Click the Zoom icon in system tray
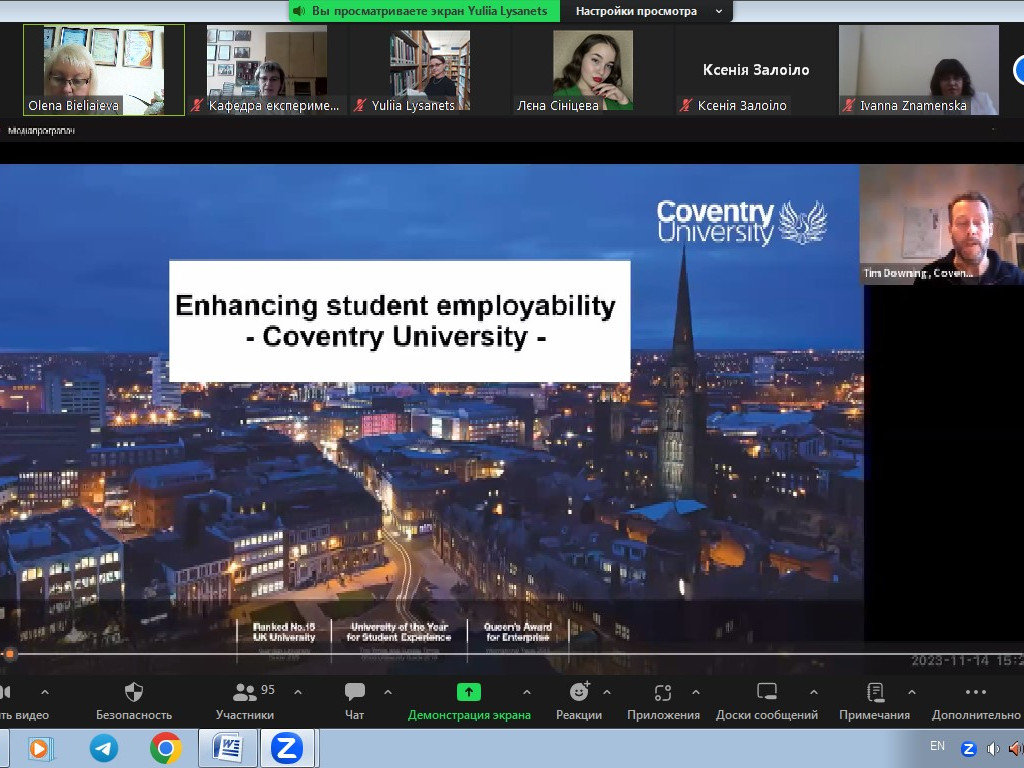 click(x=968, y=748)
